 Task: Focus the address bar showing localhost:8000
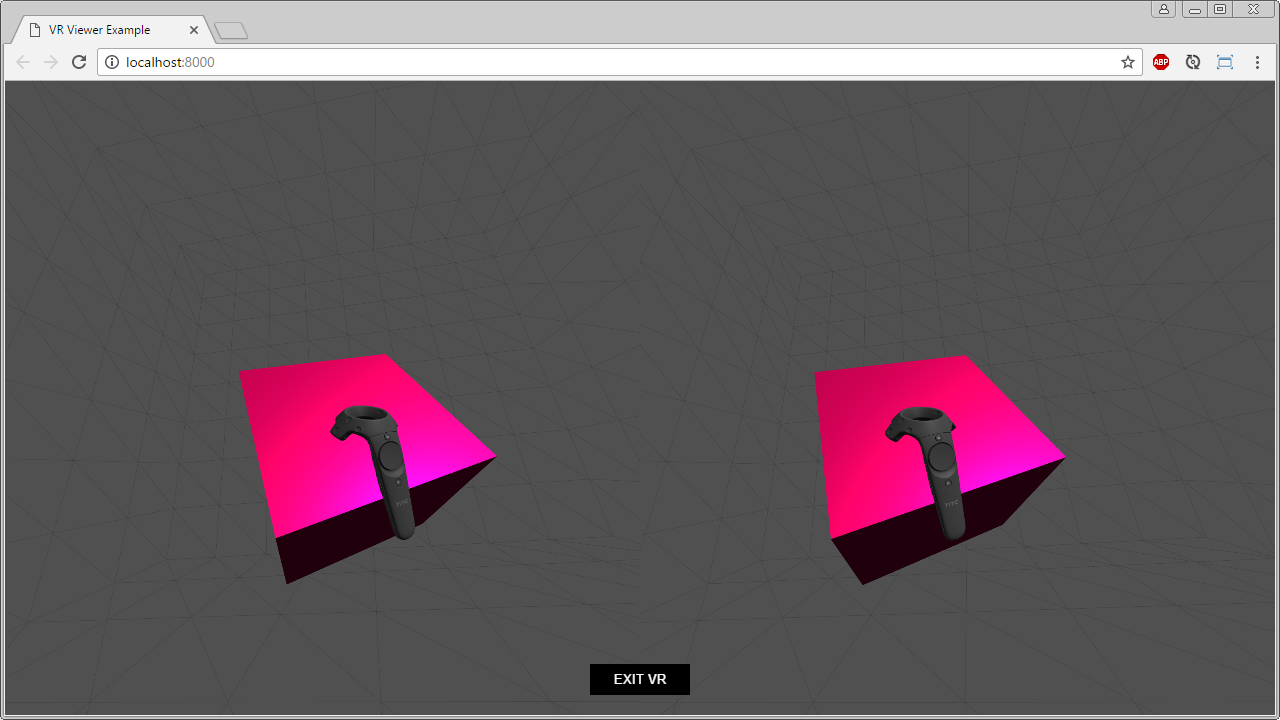click(620, 62)
